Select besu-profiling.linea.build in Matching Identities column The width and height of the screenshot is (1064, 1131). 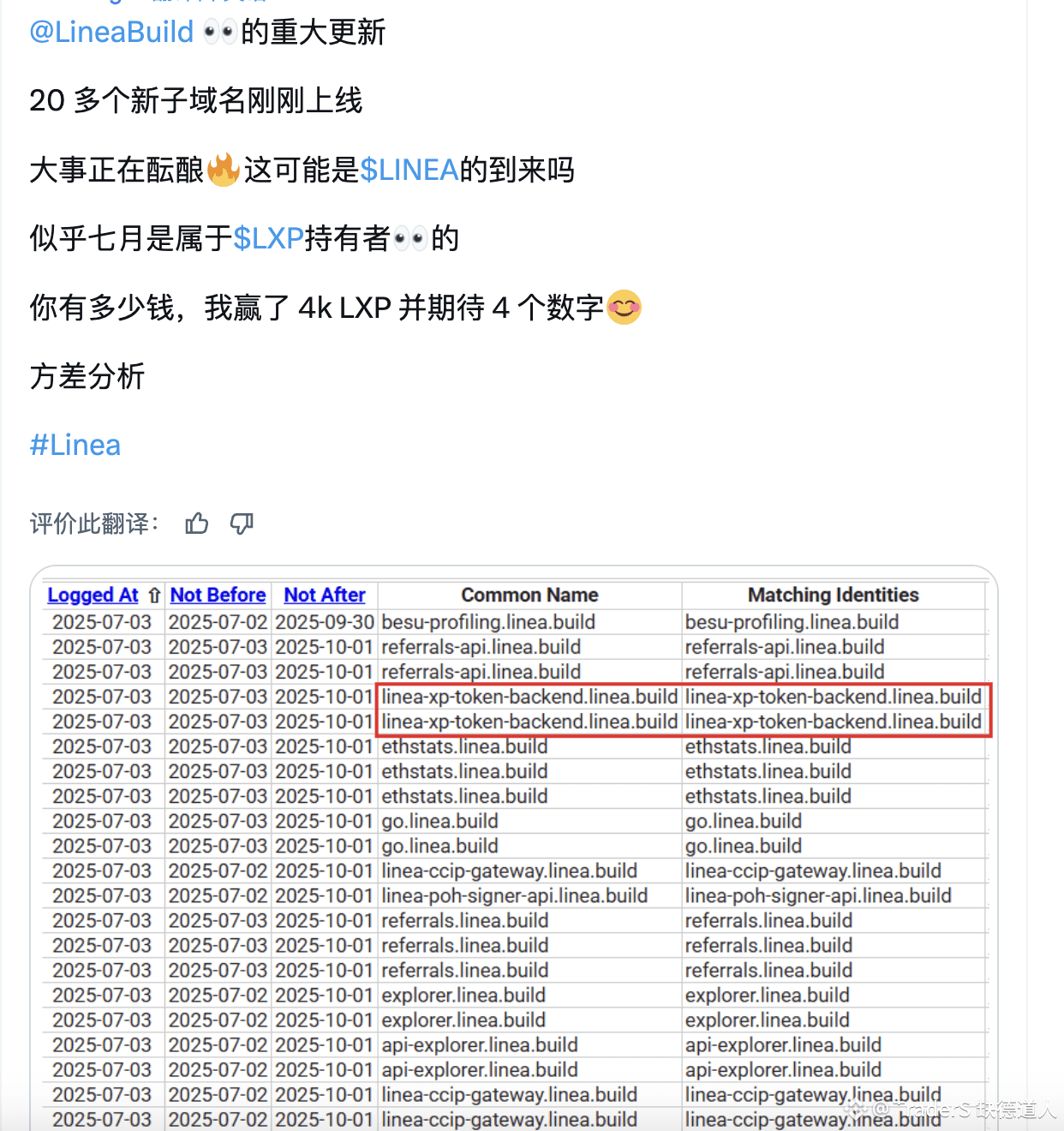point(792,622)
